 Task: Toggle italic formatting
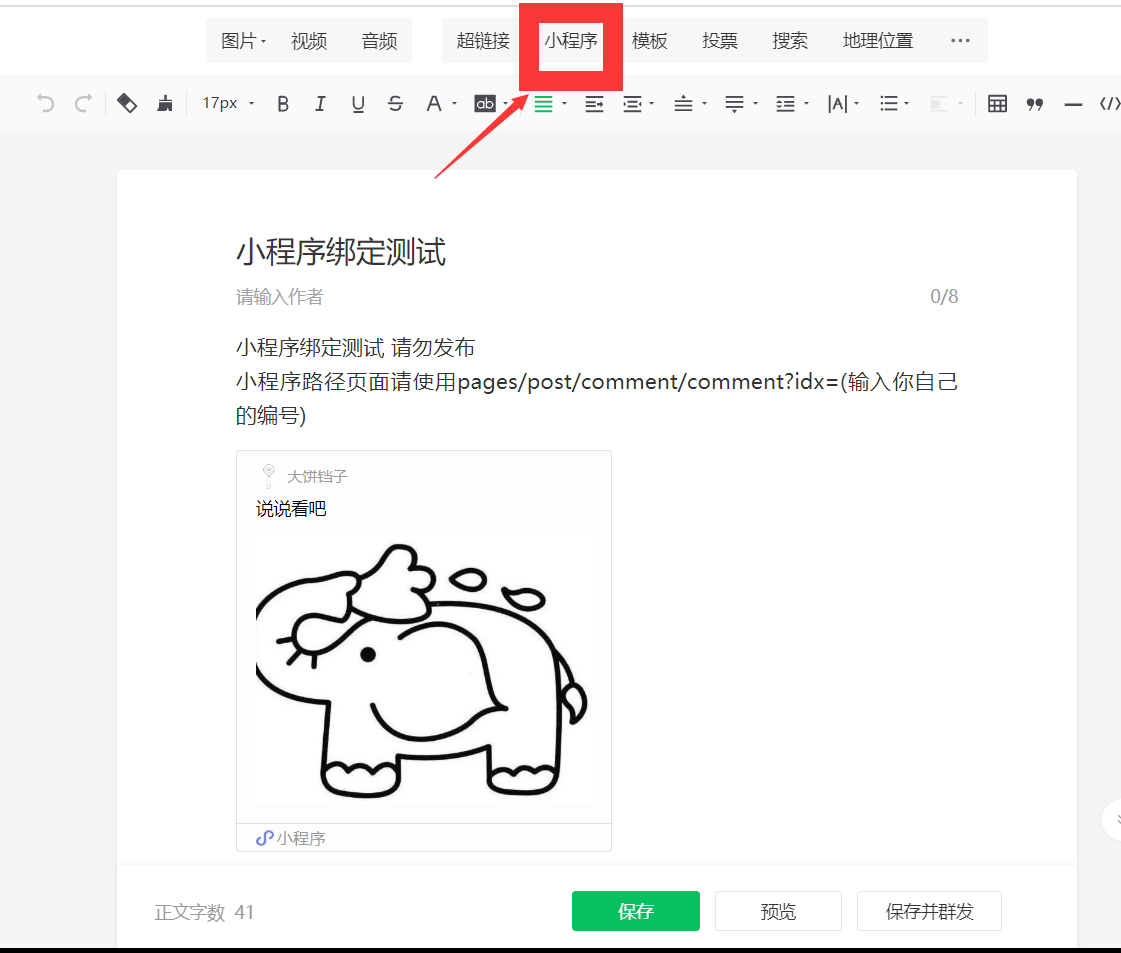[320, 104]
